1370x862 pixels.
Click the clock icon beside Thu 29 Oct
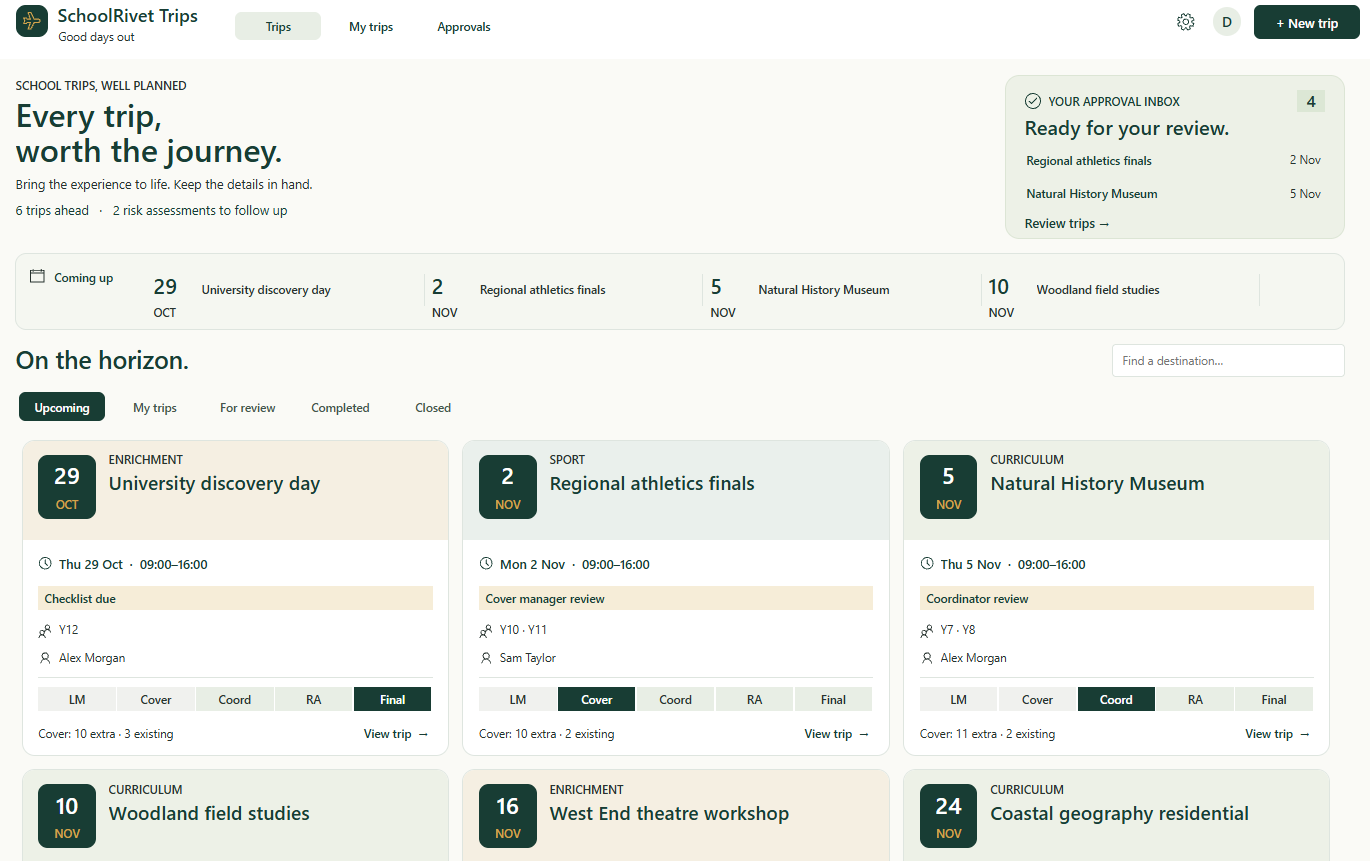(45, 564)
